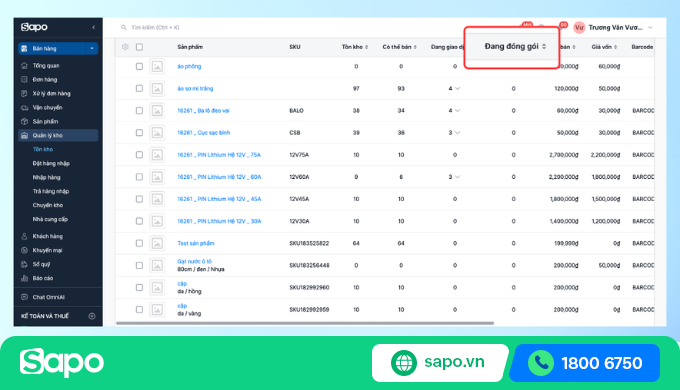Image resolution: width=680 pixels, height=390 pixels.
Task: Go to Nhà cung cấp menu item
Action: click(x=50, y=219)
